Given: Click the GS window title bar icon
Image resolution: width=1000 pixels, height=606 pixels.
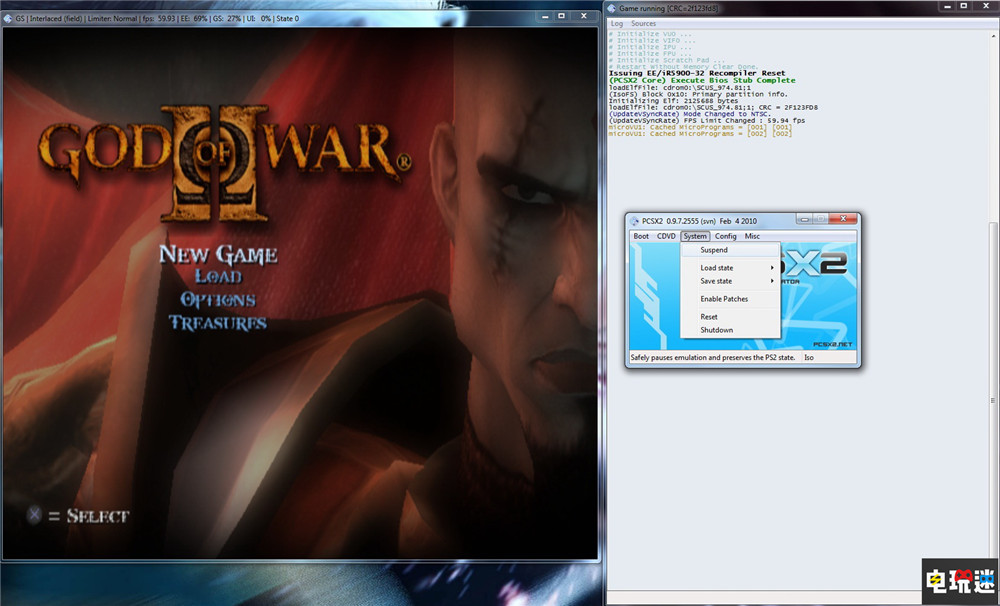Looking at the screenshot, I should tap(8, 18).
